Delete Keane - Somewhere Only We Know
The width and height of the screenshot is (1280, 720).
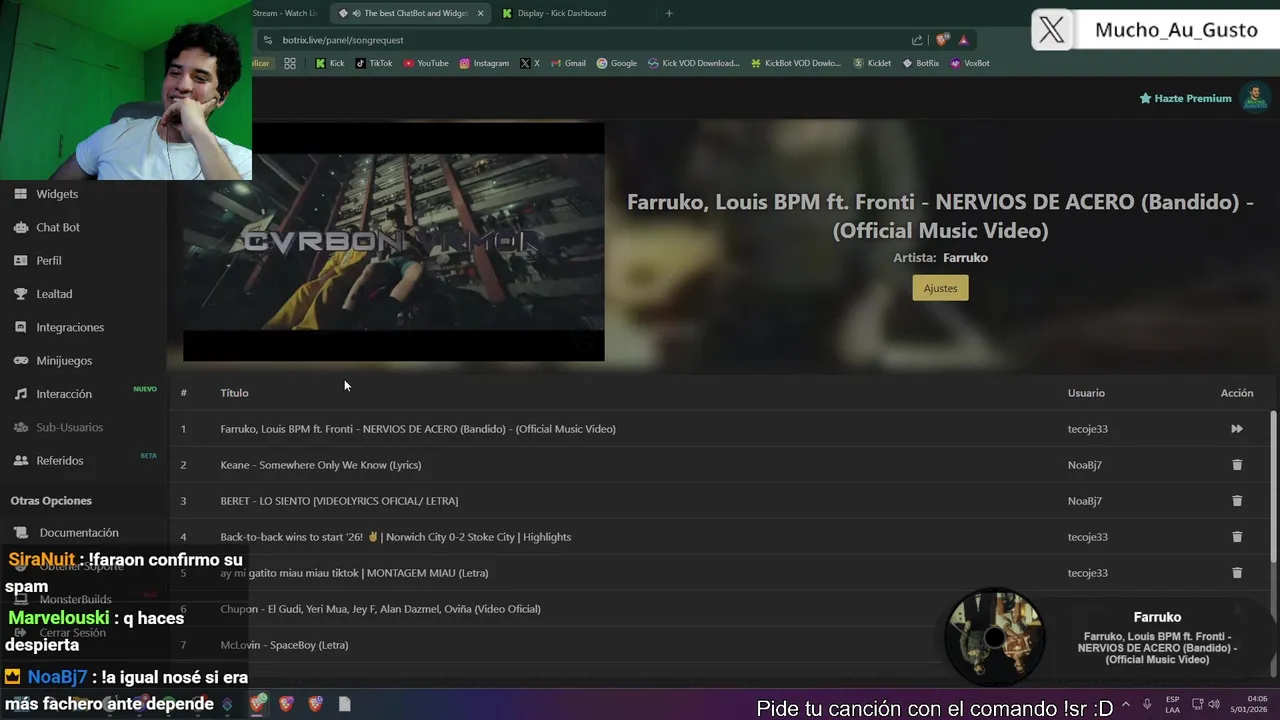1237,465
